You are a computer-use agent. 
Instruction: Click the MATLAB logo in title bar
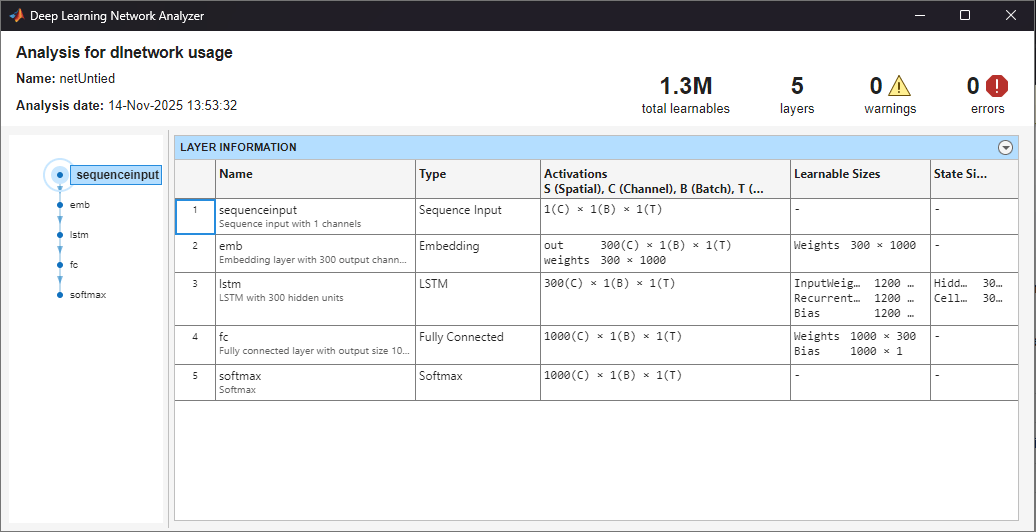coord(17,15)
